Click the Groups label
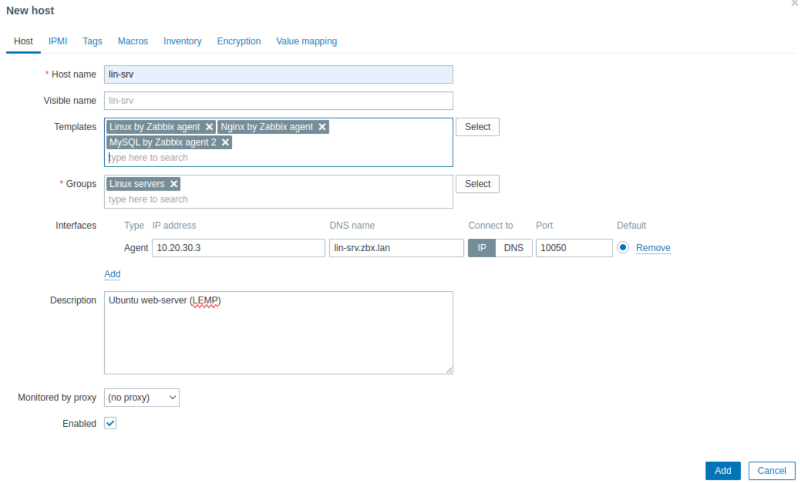The image size is (800, 483). [81, 184]
